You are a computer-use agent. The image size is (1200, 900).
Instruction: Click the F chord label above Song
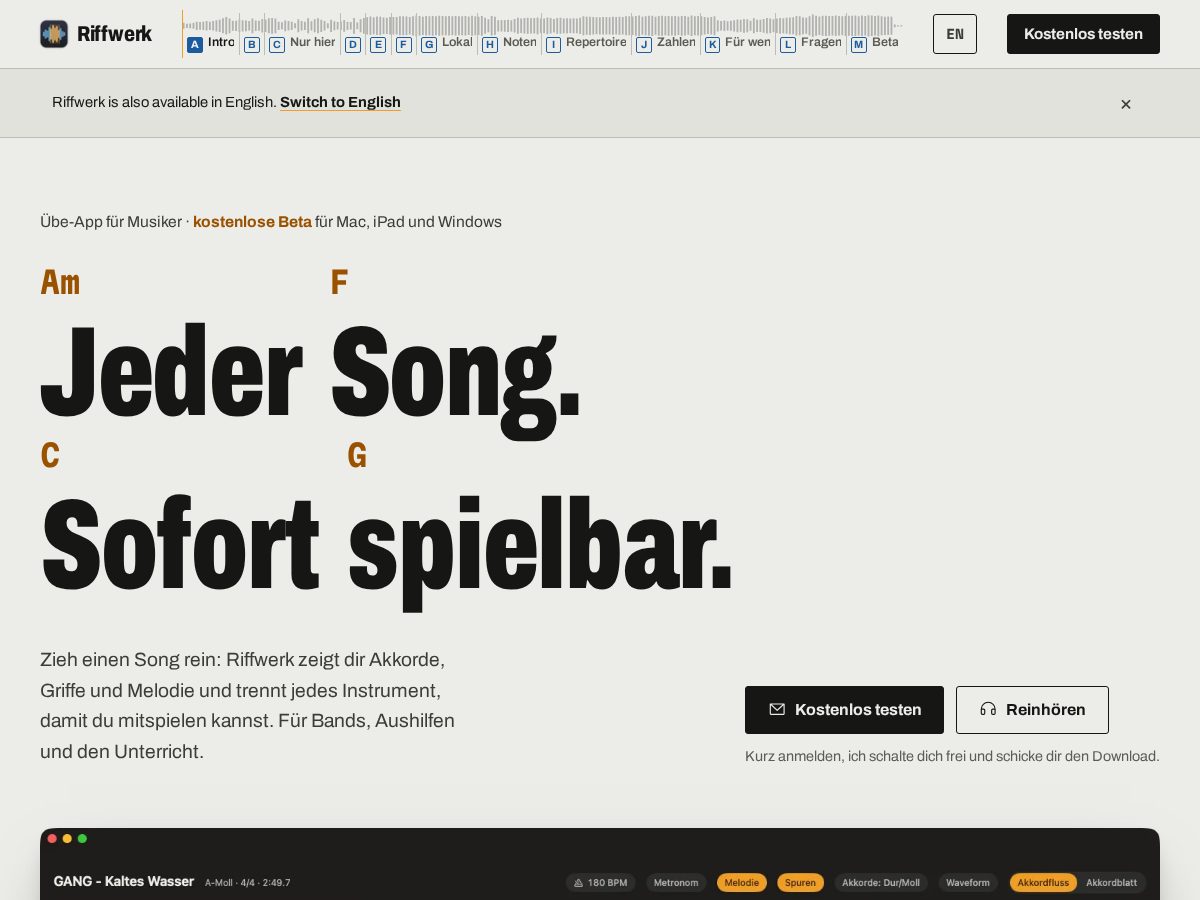coord(339,282)
